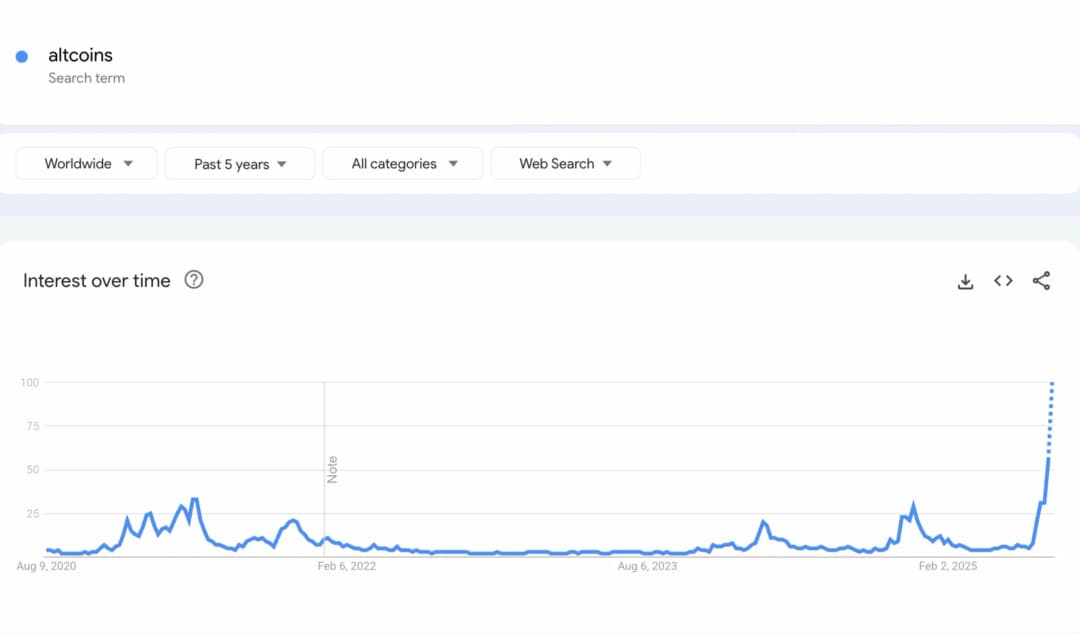Click the dotted line's top at 100
Image resolution: width=1080 pixels, height=634 pixels.
click(1052, 384)
